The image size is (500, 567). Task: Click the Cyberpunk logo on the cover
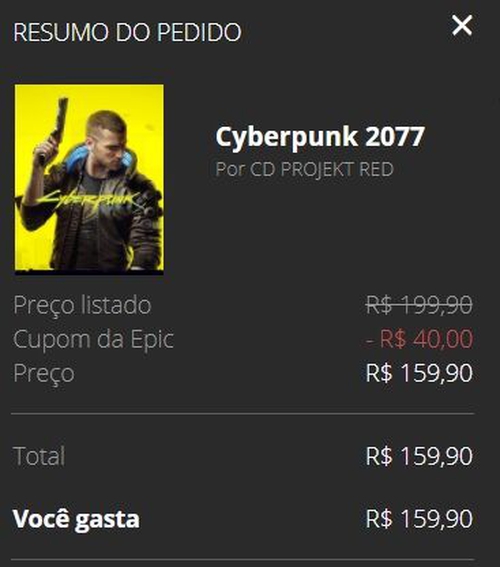(90, 201)
